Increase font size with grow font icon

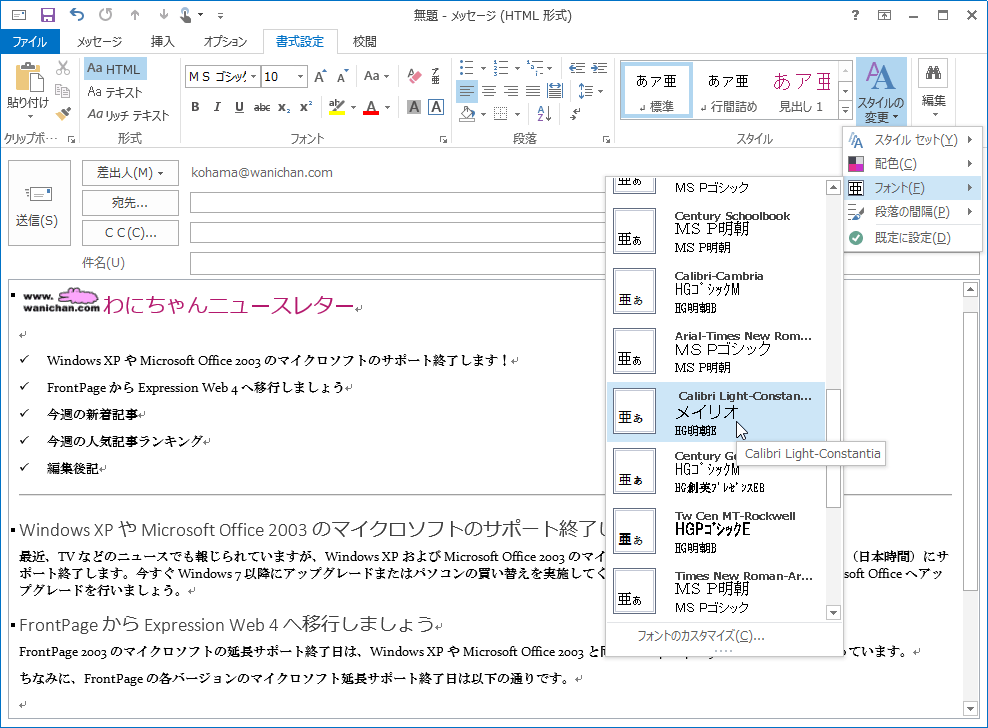320,76
